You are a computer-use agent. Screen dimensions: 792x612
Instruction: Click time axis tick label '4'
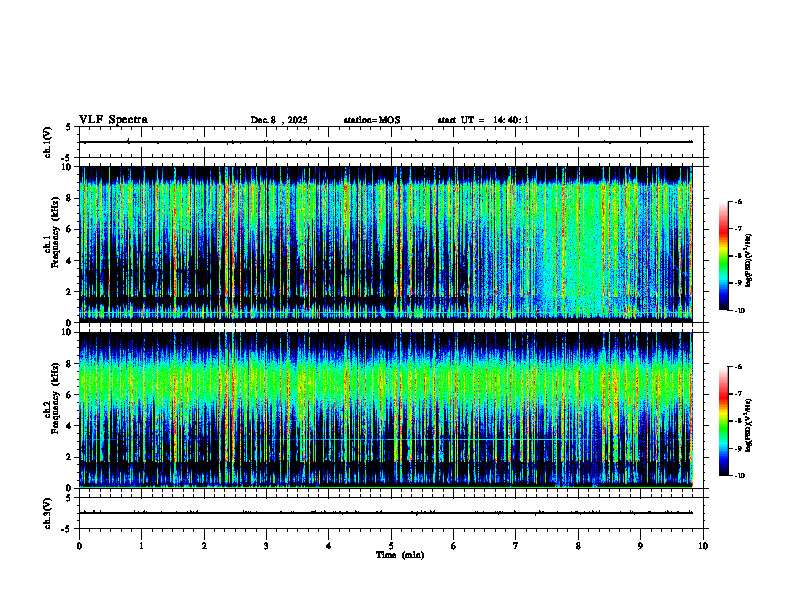[329, 546]
